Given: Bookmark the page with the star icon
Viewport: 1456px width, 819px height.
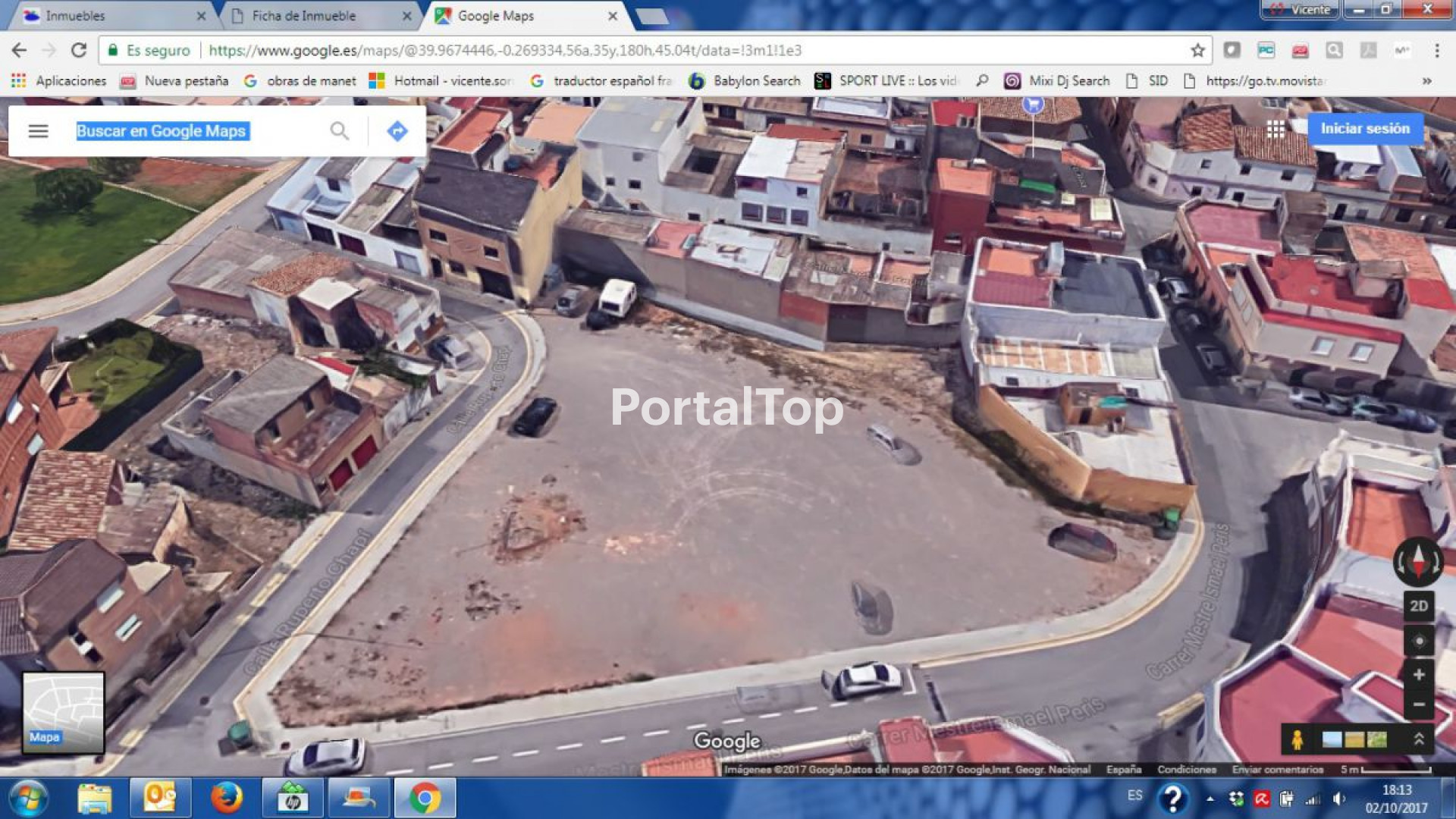Looking at the screenshot, I should pyautogui.click(x=1197, y=50).
